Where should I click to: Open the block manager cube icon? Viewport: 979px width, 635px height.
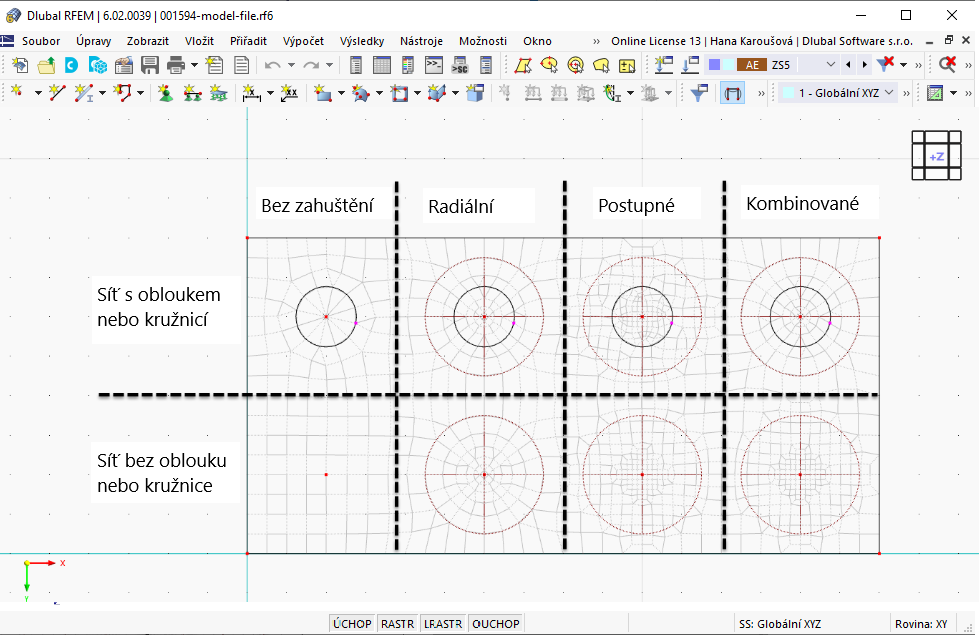tap(98, 65)
